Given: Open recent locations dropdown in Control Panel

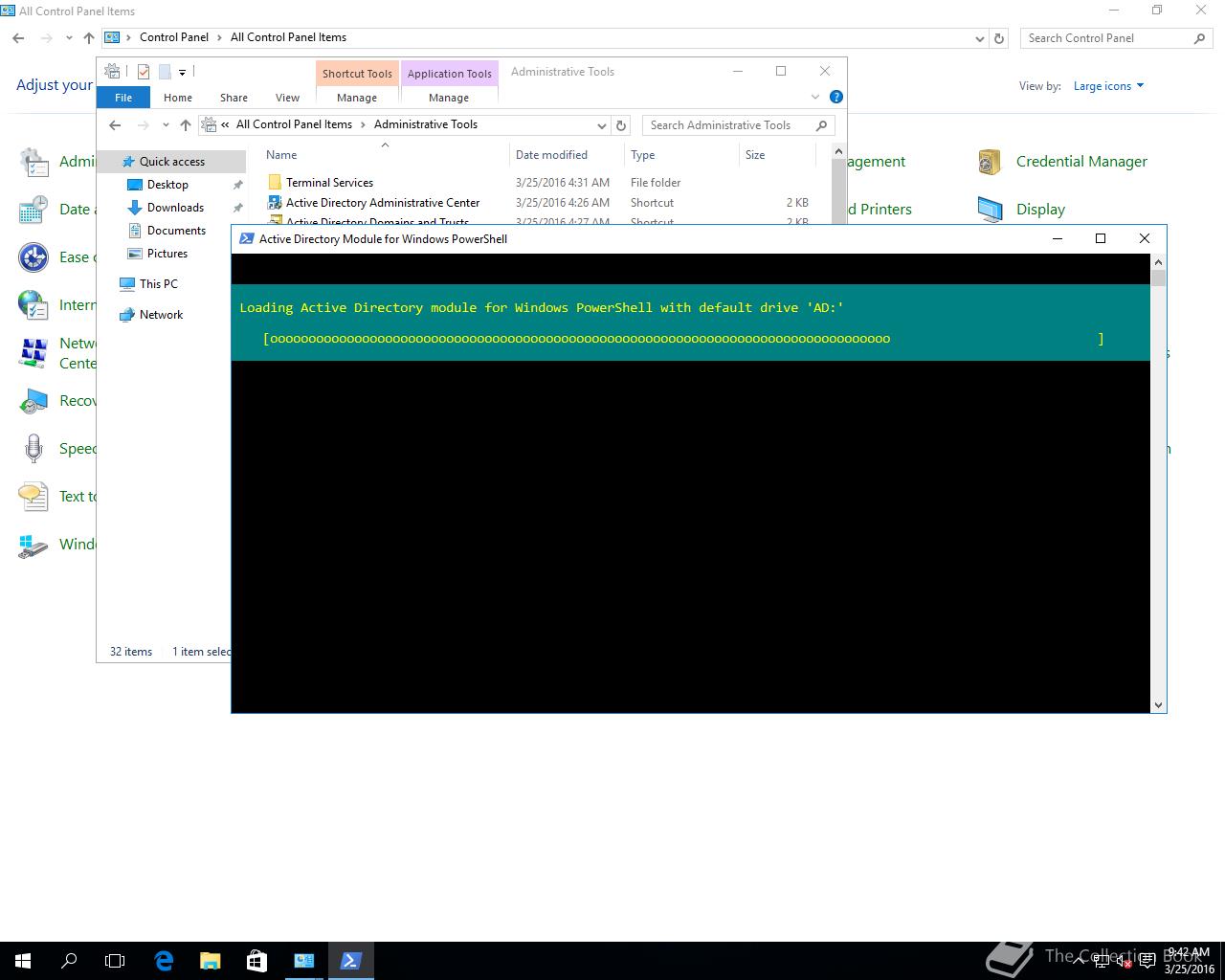Looking at the screenshot, I should (69, 38).
